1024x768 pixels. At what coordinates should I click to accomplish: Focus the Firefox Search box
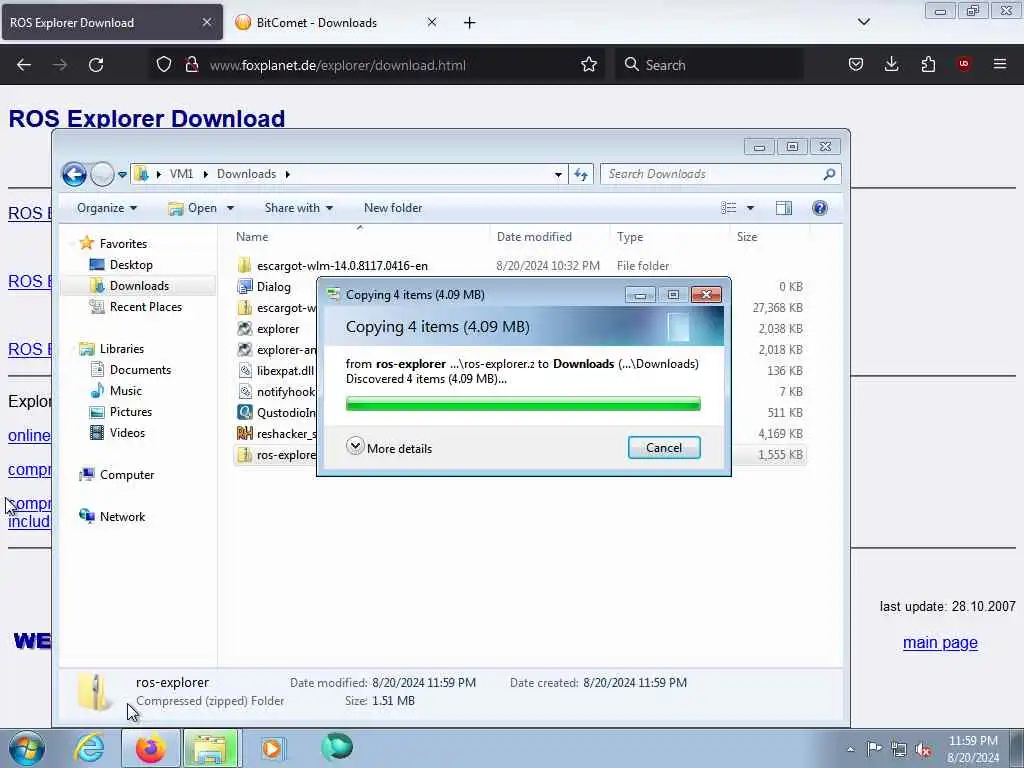tap(709, 65)
